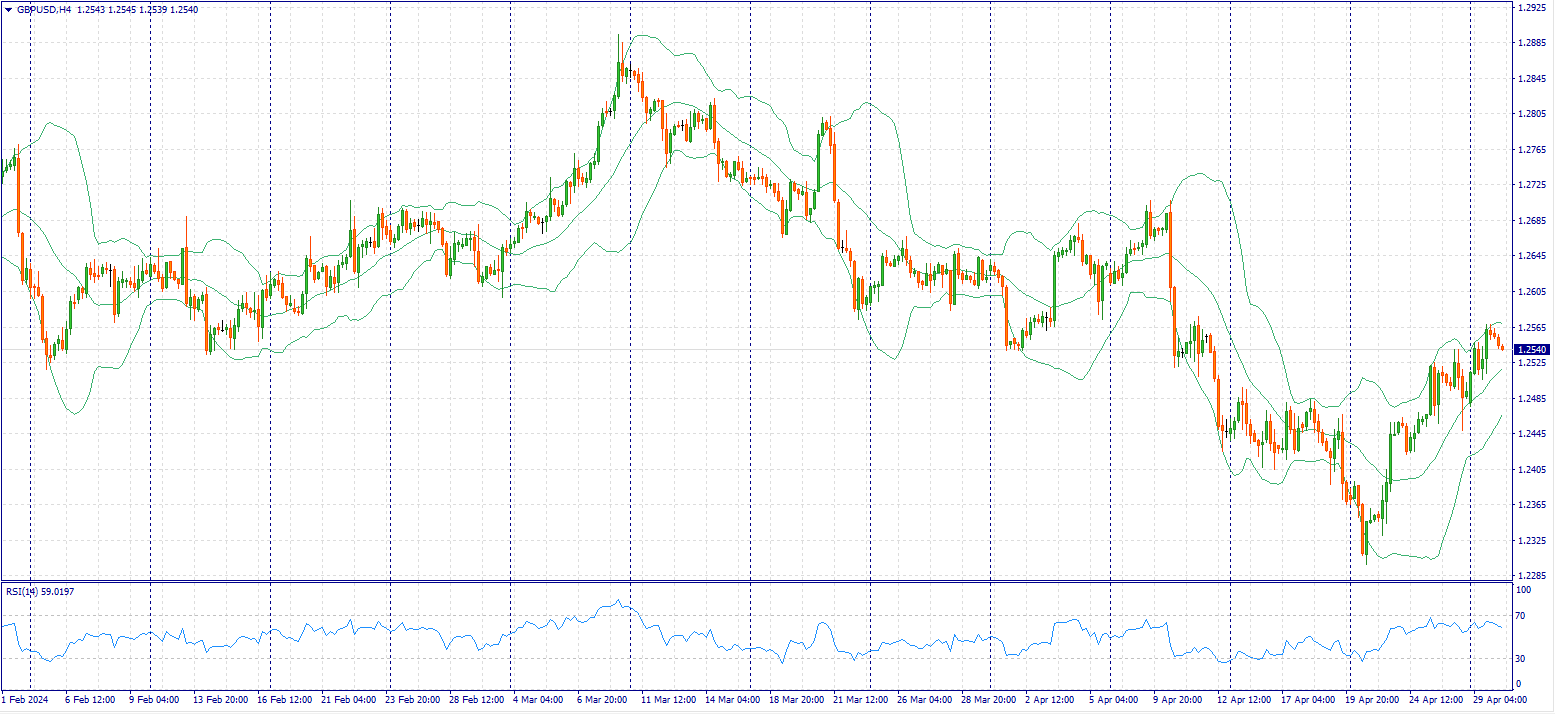Click the 1.2325 price axis label
Viewport: 1555px width, 714px height.
click(1531, 541)
